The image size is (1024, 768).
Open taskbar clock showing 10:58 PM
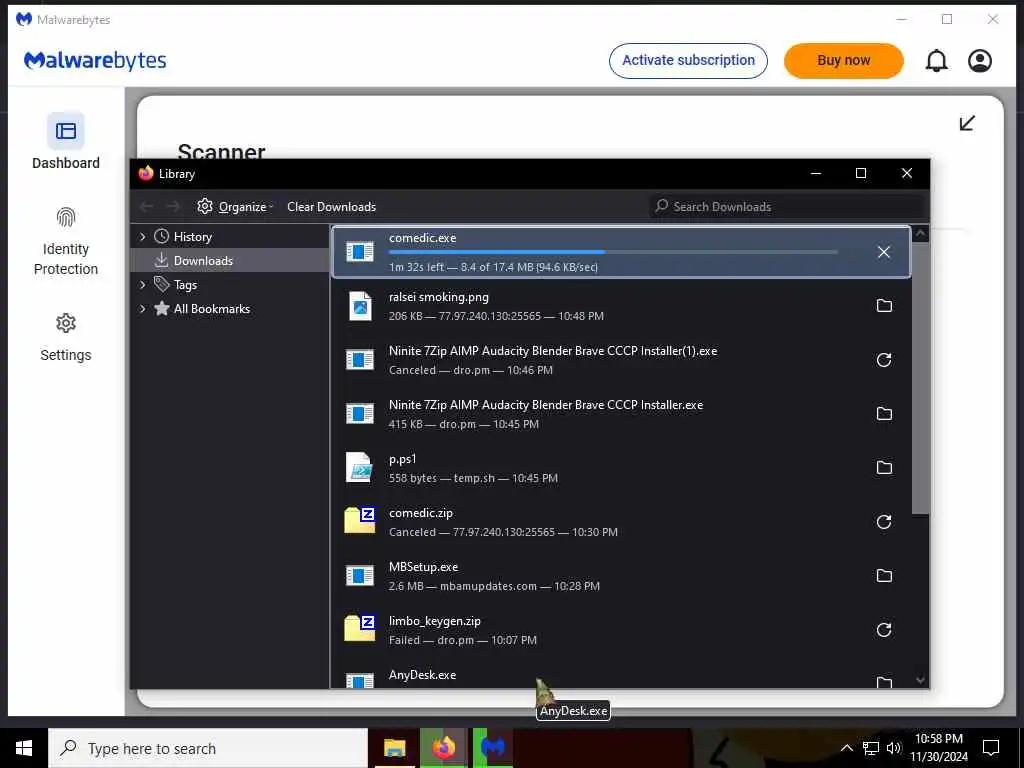click(938, 748)
